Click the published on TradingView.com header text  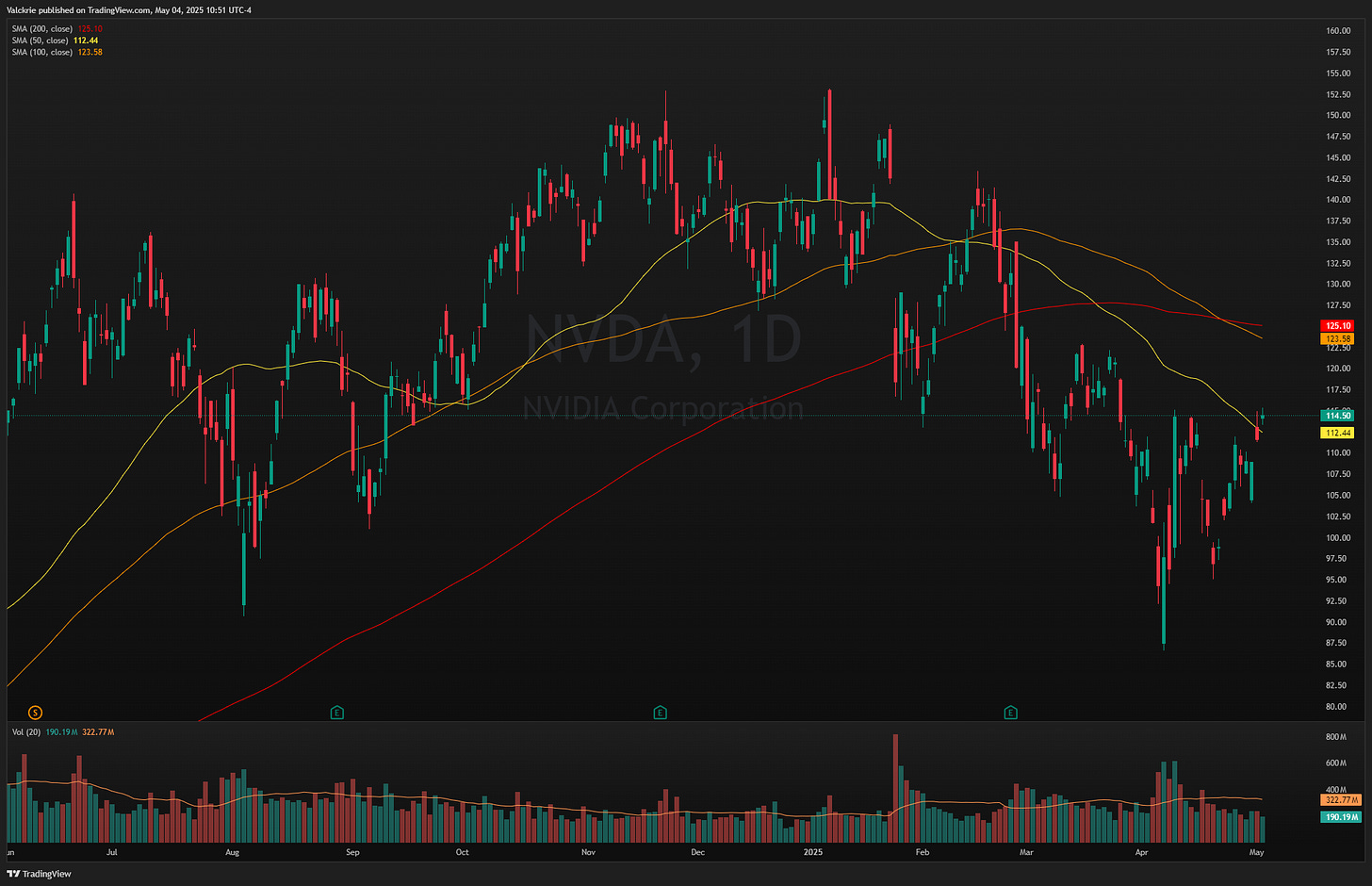point(128,10)
